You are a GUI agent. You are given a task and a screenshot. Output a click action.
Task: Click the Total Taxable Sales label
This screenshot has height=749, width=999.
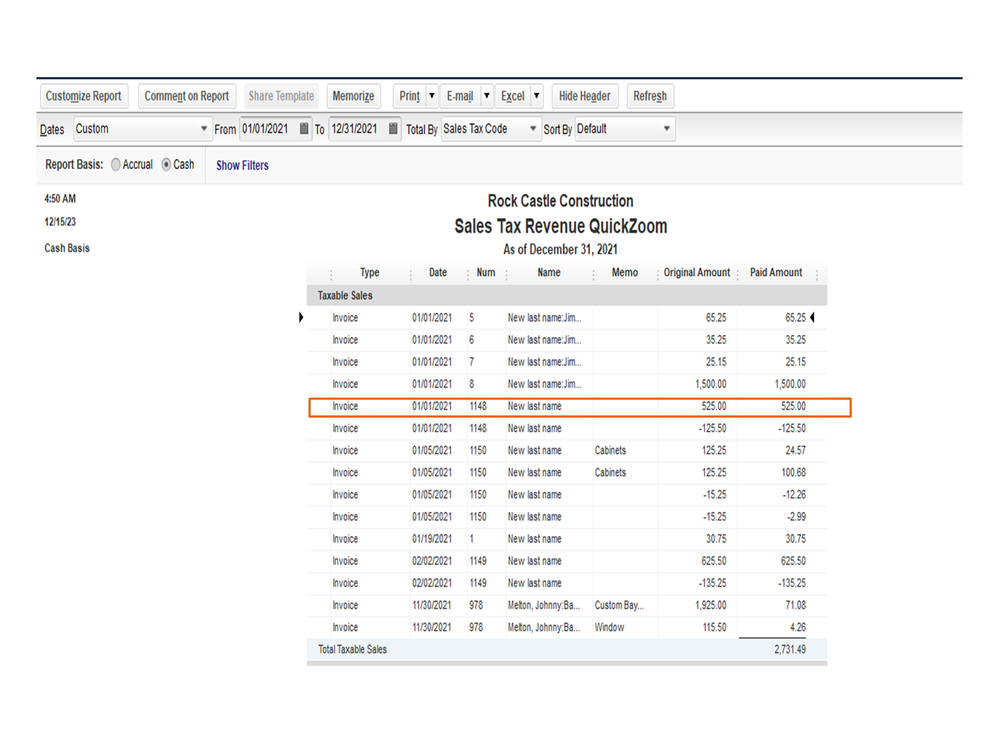click(352, 650)
